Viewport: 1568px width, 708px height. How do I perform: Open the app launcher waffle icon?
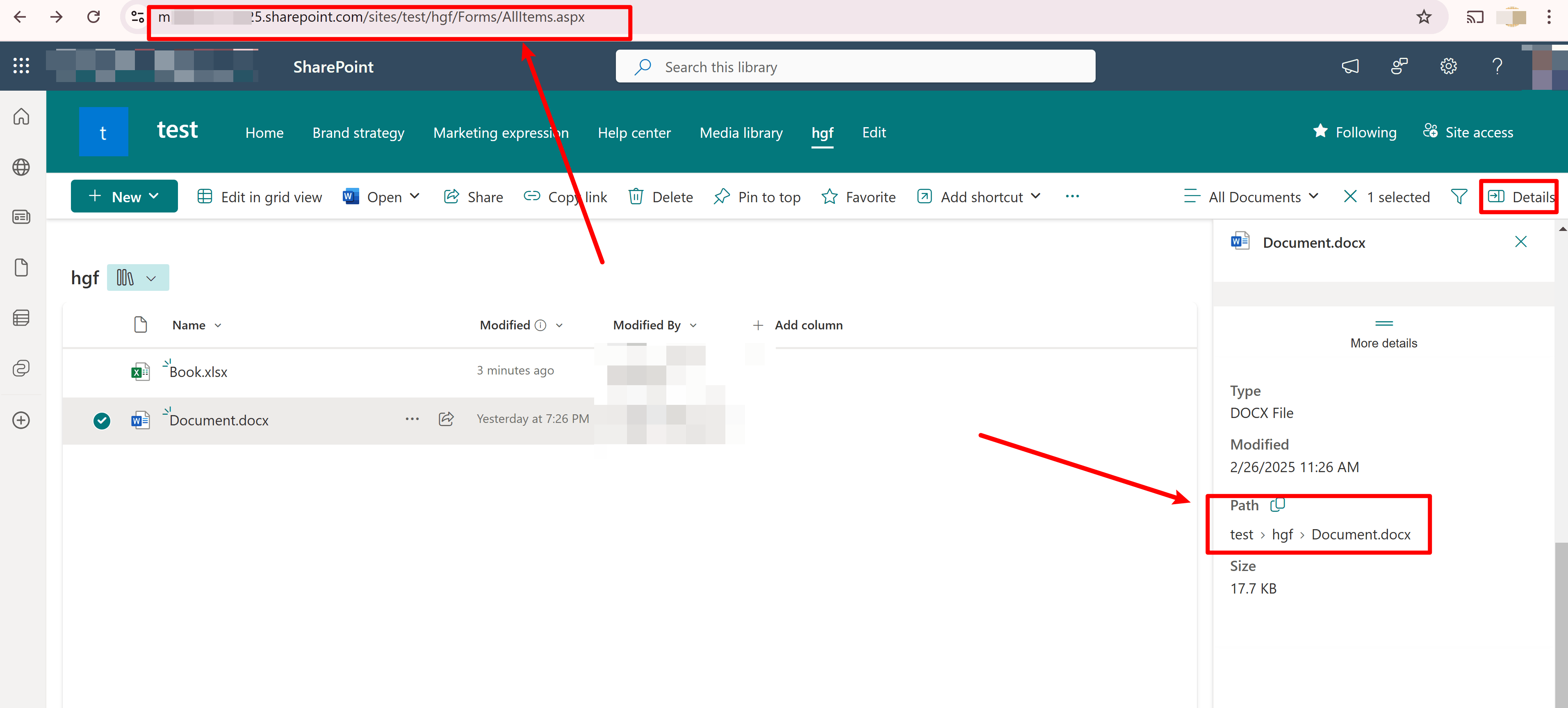tap(21, 66)
